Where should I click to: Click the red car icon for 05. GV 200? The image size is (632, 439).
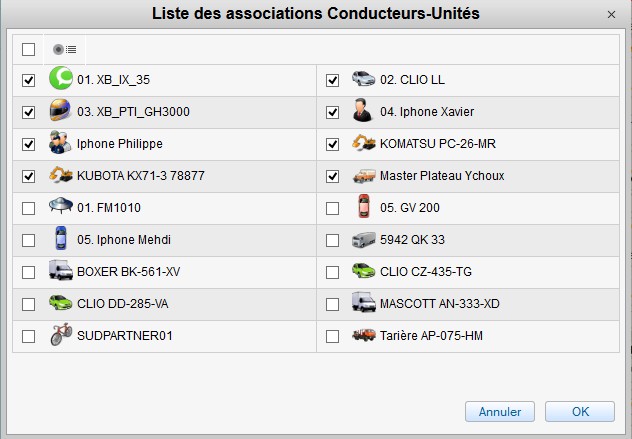(x=364, y=206)
